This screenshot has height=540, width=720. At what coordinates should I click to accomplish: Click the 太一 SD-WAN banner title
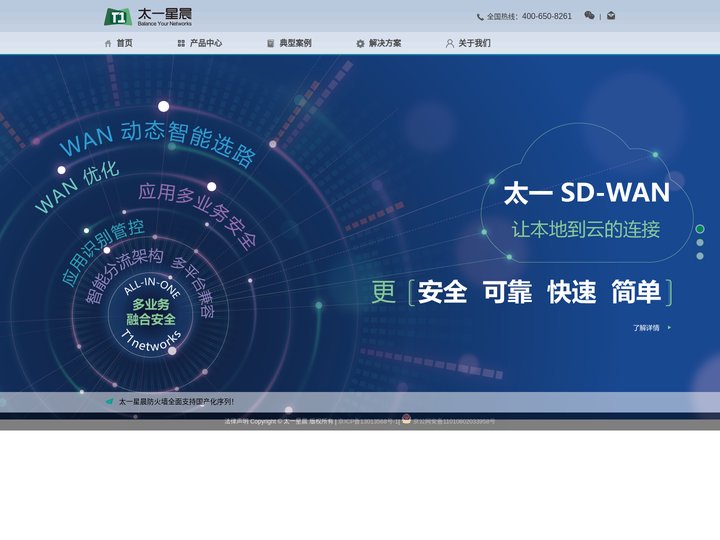(587, 192)
